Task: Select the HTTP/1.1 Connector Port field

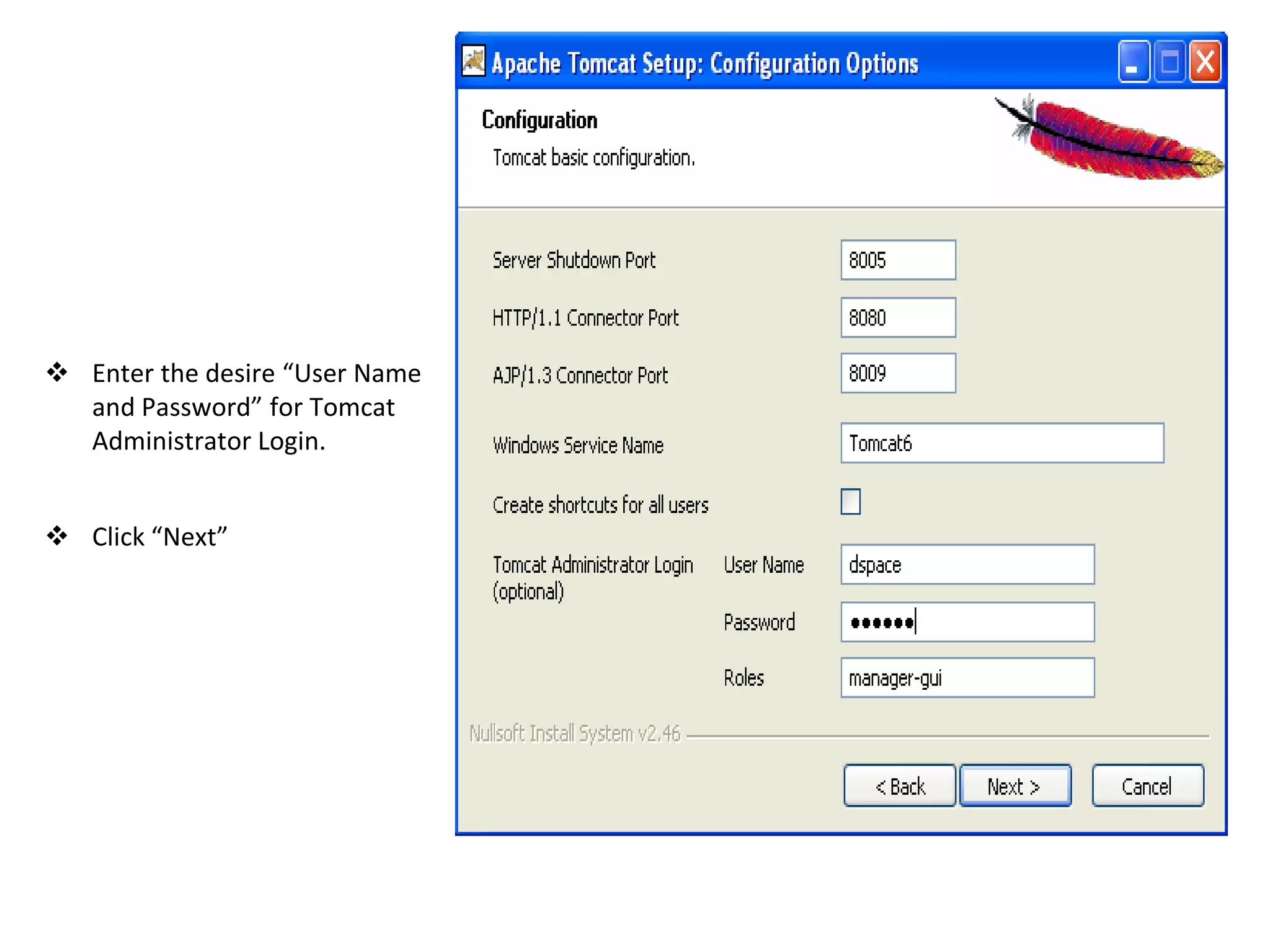Action: point(898,317)
